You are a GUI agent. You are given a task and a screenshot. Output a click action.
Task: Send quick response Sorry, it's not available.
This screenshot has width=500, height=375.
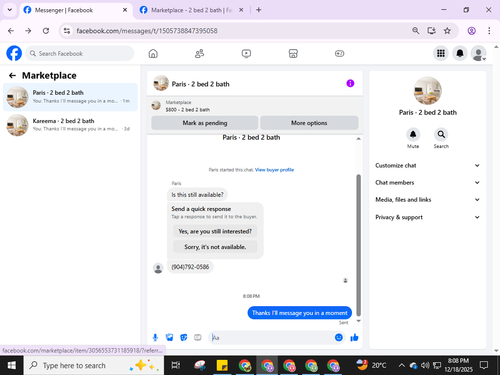[x=215, y=247]
